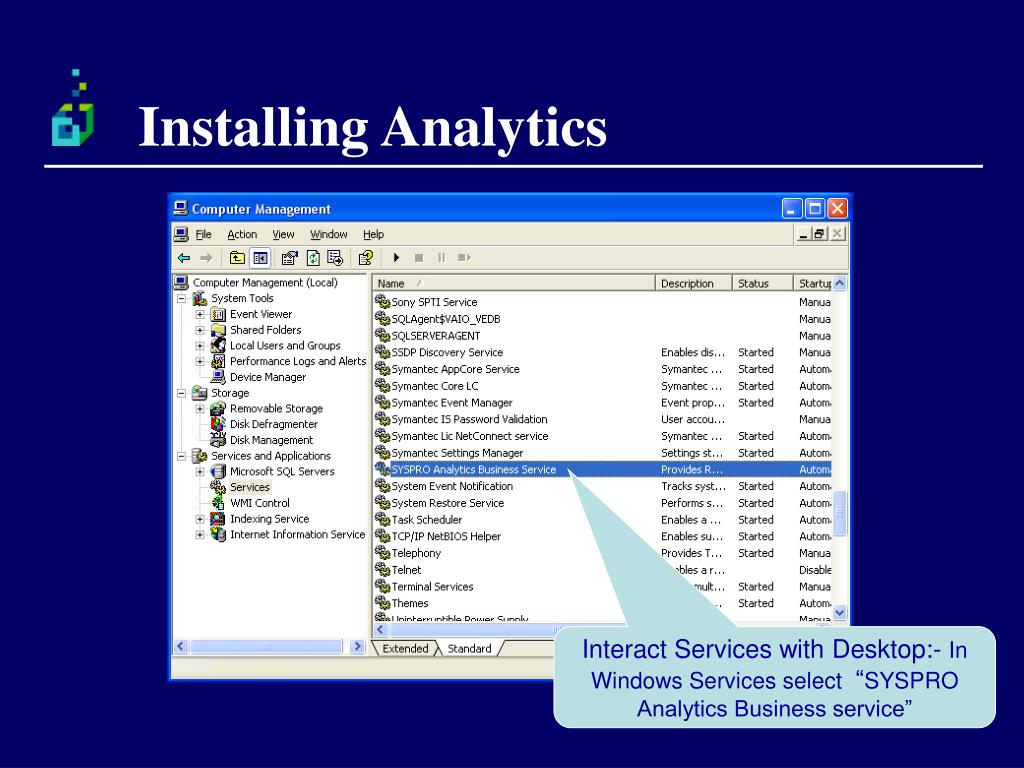Click the Refresh toolbar icon
The width and height of the screenshot is (1024, 768).
(313, 258)
